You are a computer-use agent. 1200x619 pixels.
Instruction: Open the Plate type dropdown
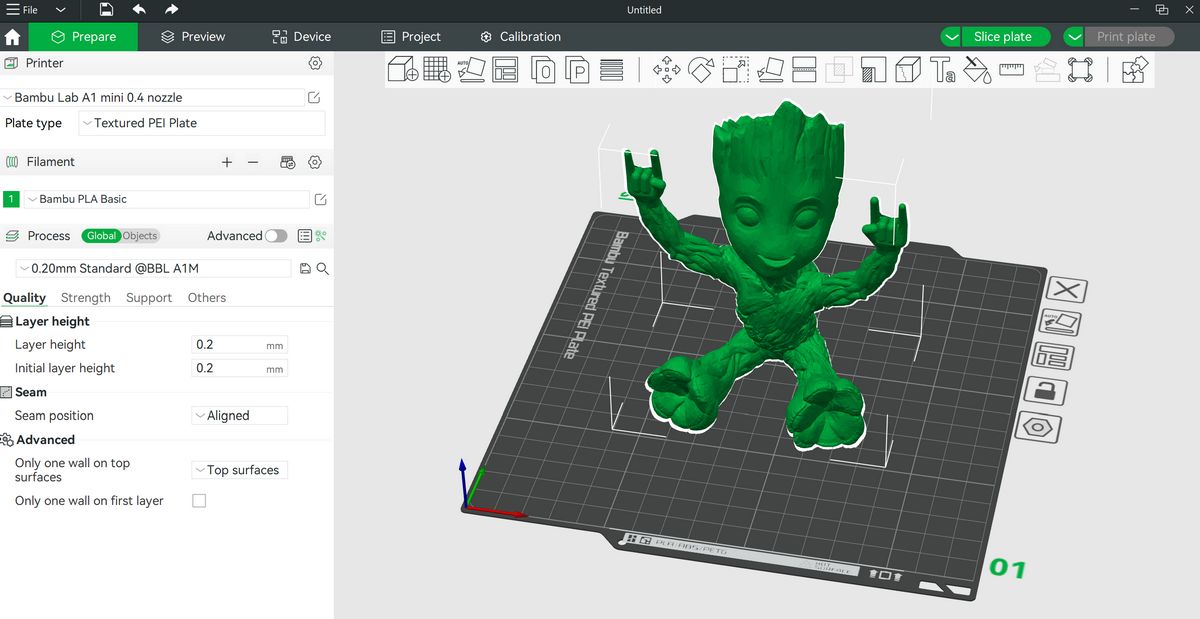pos(202,123)
